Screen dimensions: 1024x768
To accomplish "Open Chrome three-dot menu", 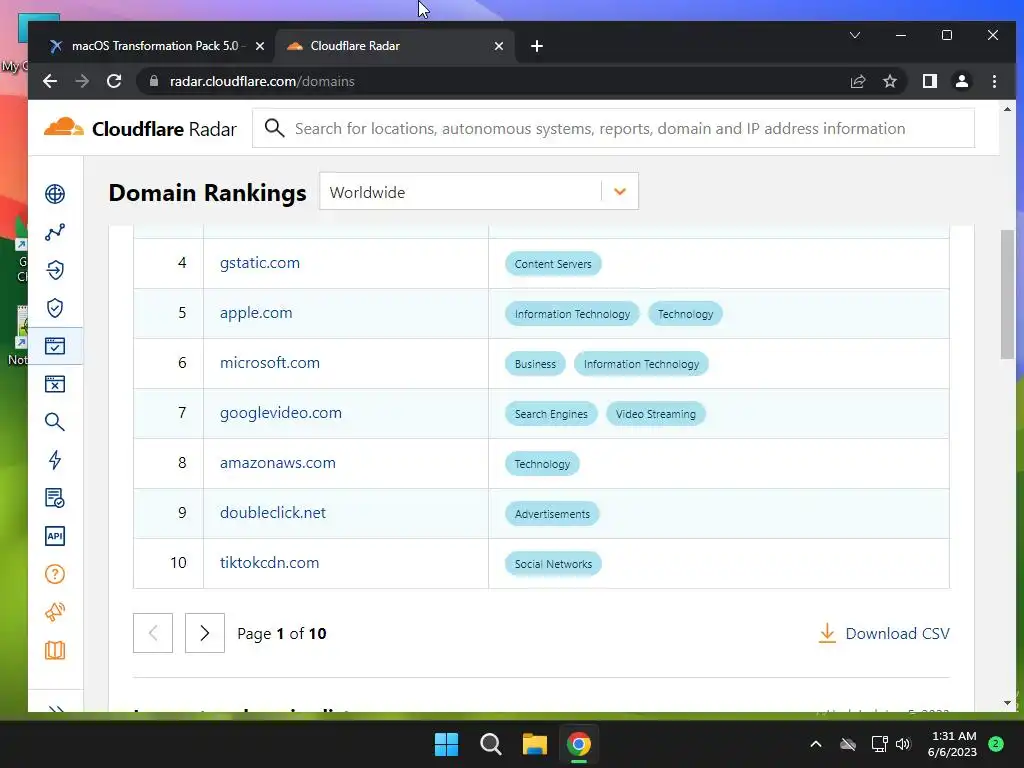I will [994, 81].
